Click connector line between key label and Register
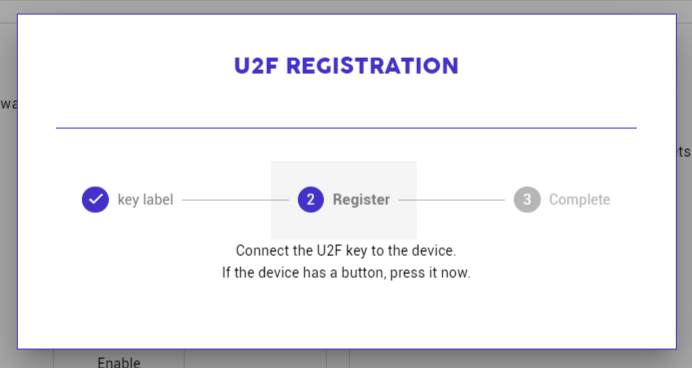 [235, 200]
